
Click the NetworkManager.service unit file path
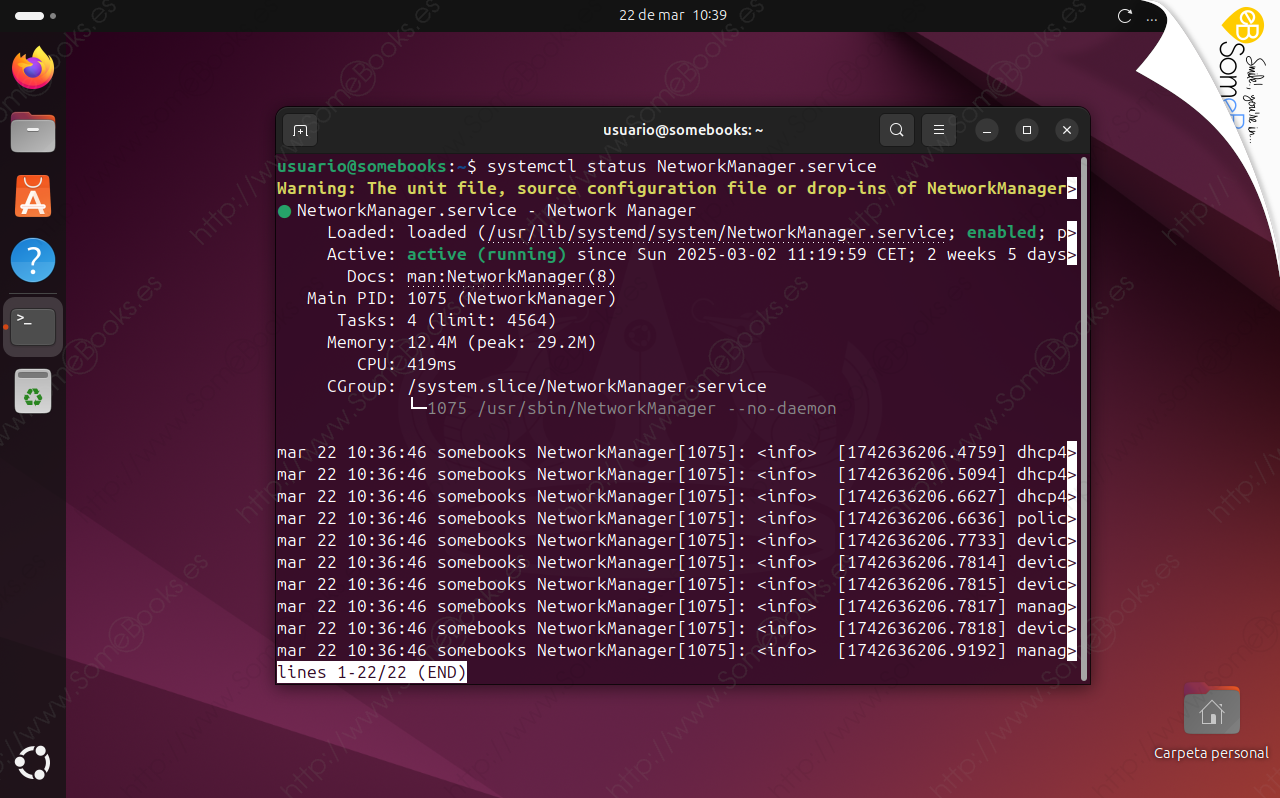(714, 232)
